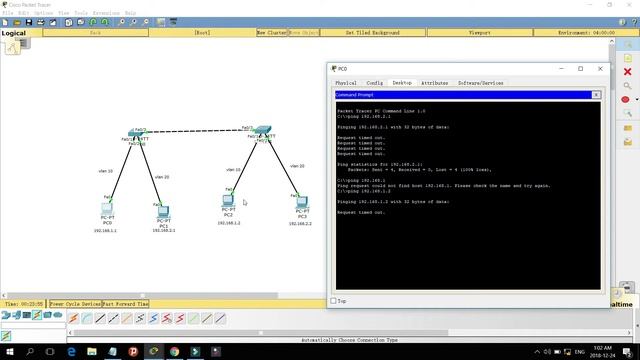Toggle the Top checkbox in PC0 window
Screen dimensions: 640x360
[x=333, y=301]
